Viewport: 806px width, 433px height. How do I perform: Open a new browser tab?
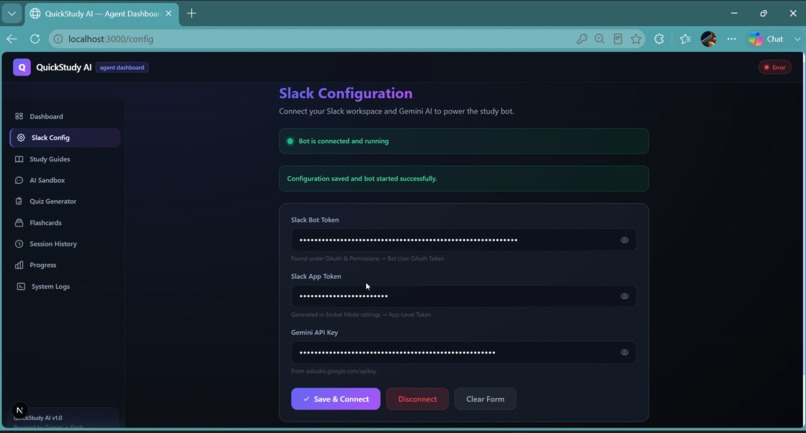(191, 13)
